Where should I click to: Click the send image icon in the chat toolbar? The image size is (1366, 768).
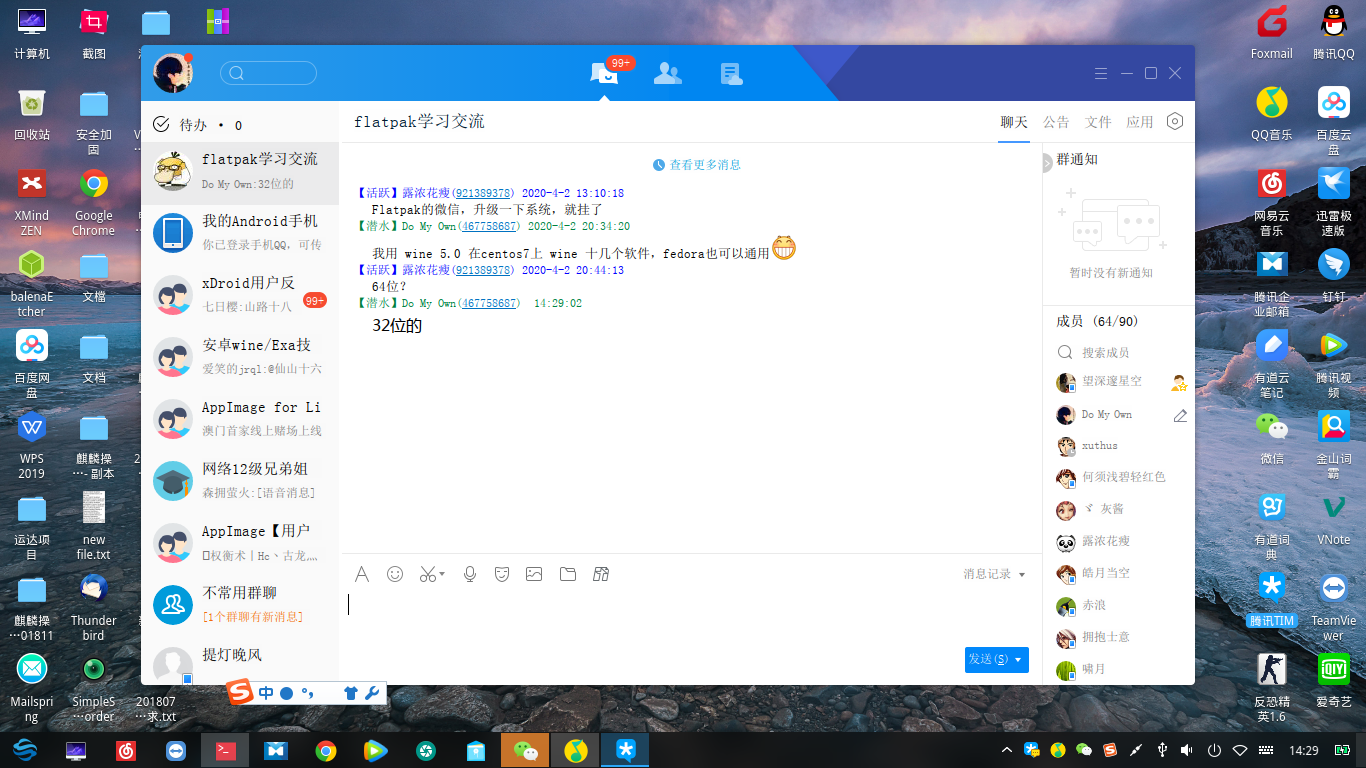click(x=534, y=574)
